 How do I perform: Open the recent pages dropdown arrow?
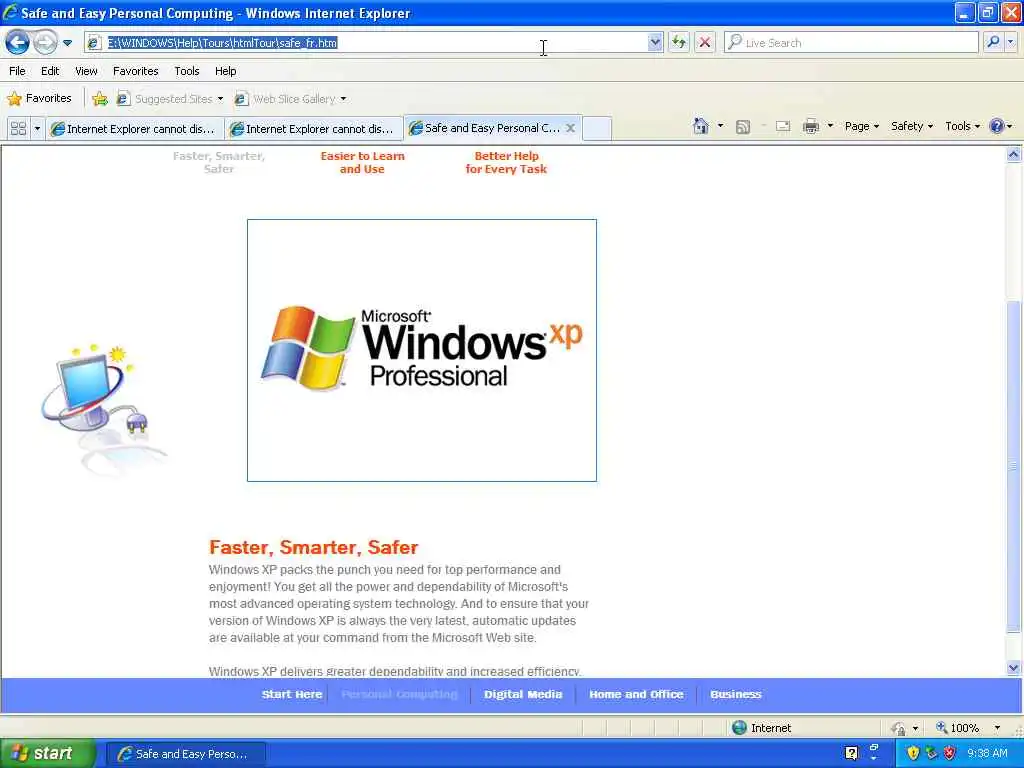pyautogui.click(x=67, y=43)
